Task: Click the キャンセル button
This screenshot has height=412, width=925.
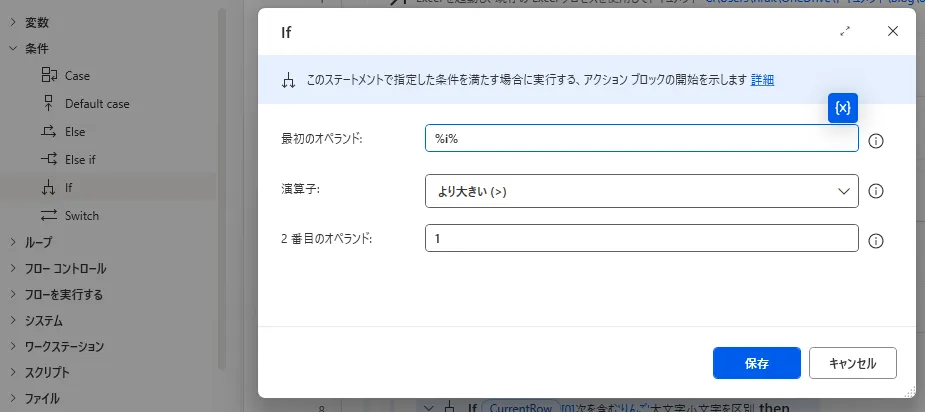Action: (852, 363)
